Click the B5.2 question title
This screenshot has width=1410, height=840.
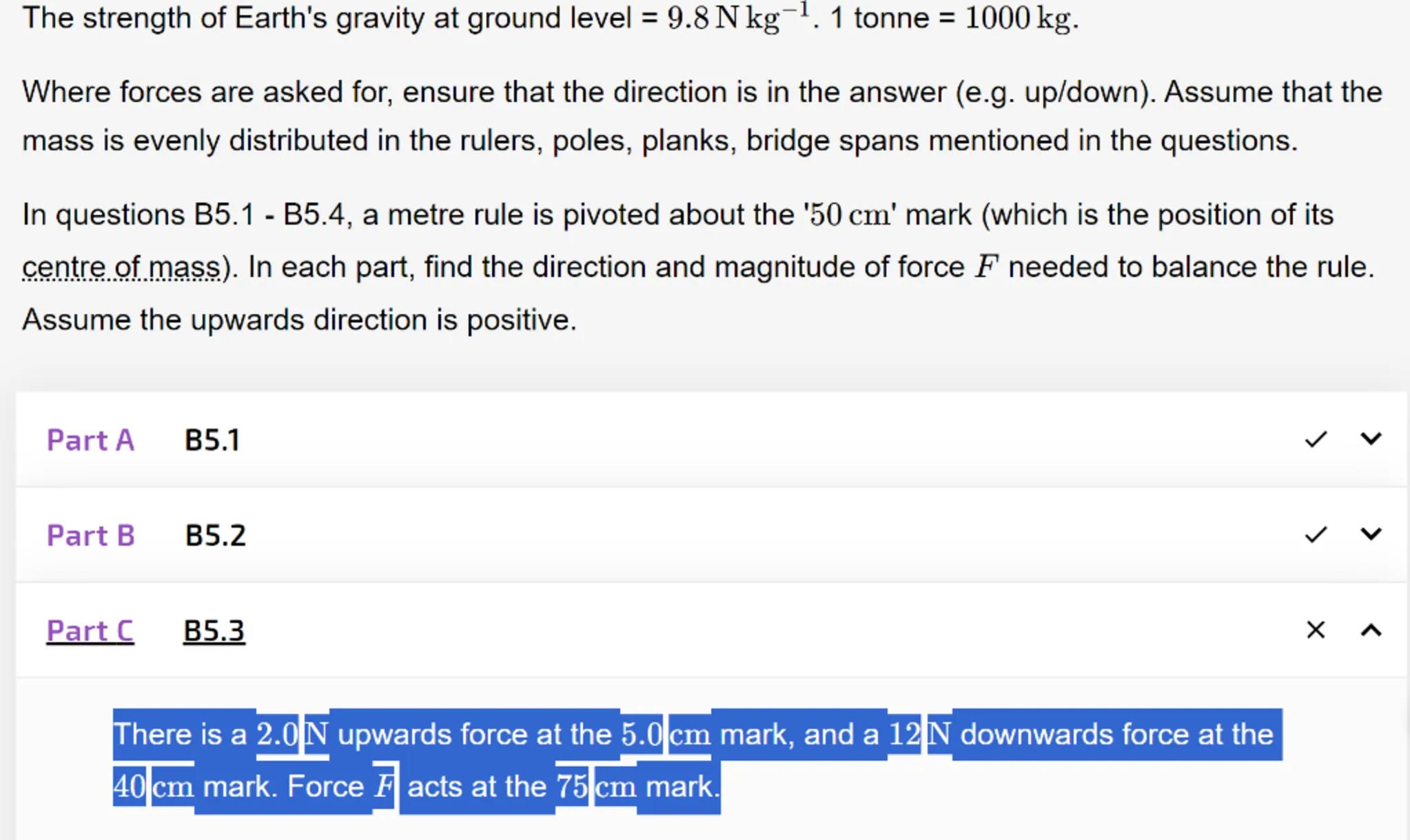pyautogui.click(x=215, y=535)
